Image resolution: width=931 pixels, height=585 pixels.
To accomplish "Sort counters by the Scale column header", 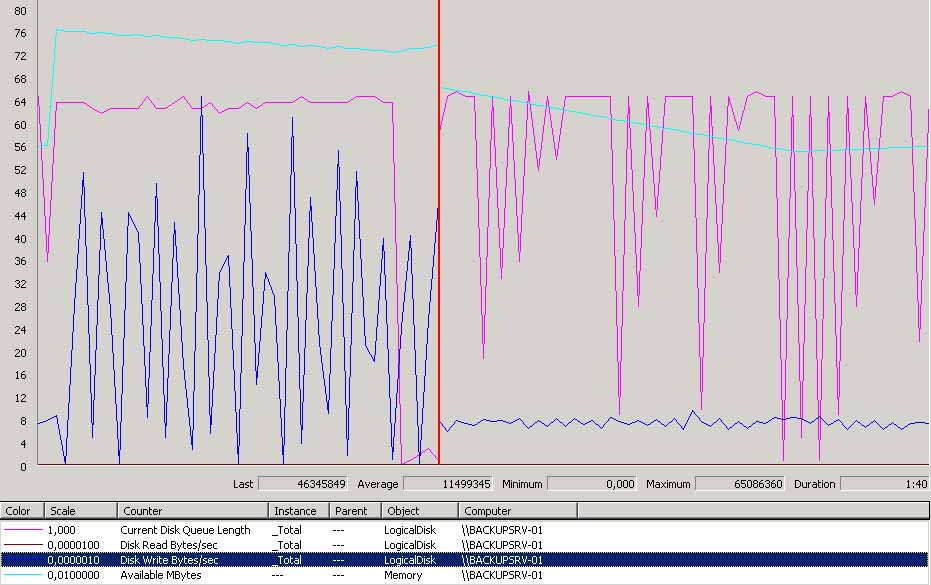I will (80, 511).
